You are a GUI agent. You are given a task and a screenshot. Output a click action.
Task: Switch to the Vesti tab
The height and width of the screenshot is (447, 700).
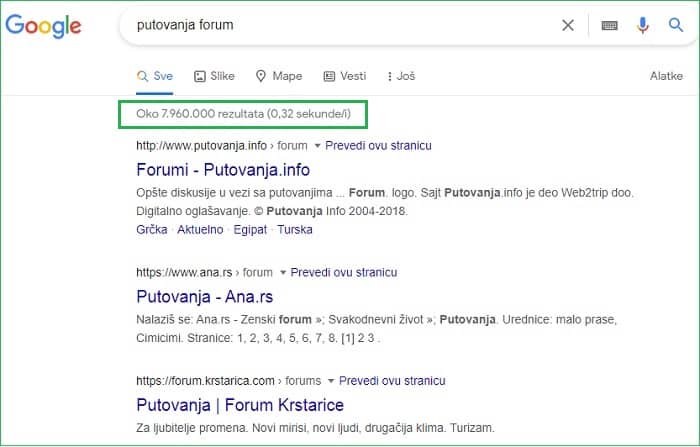click(x=345, y=76)
